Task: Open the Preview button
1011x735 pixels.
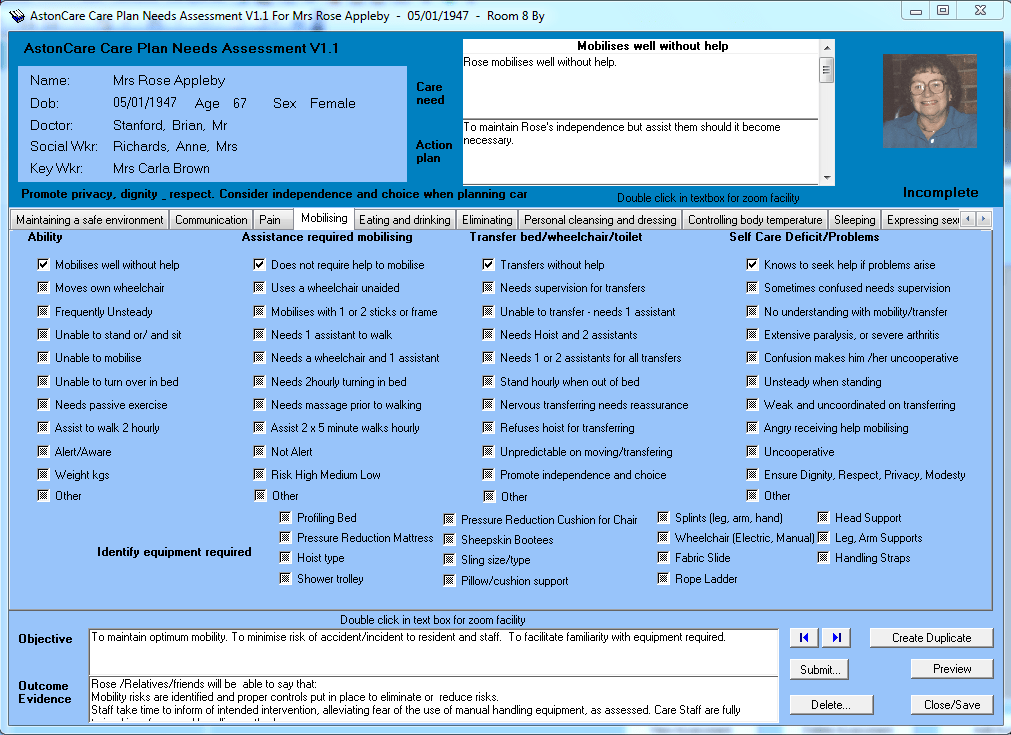Action: coord(952,669)
